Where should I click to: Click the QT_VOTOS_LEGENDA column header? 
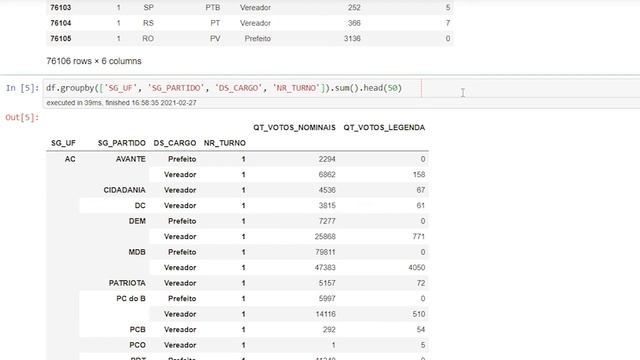point(384,128)
